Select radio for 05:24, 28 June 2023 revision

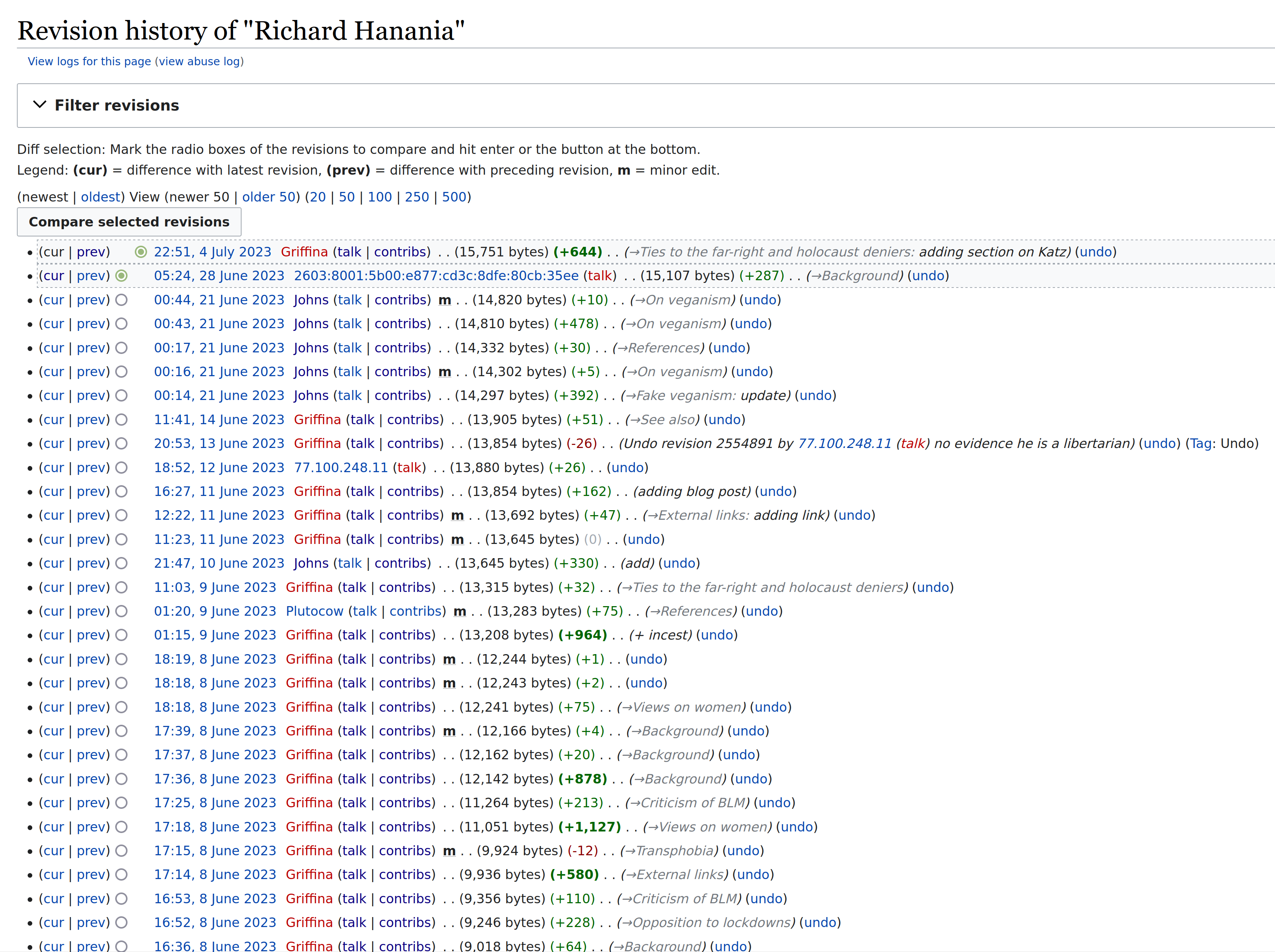coord(121,276)
